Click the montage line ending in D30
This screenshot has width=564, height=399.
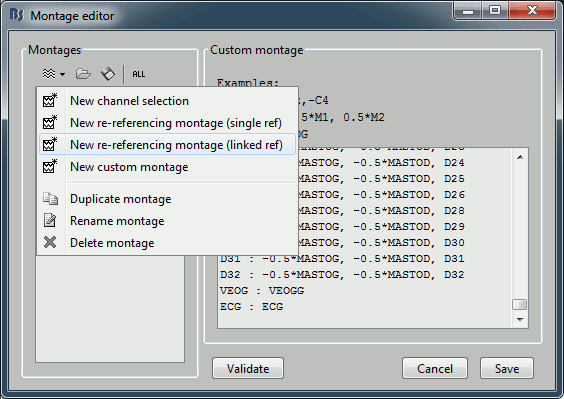381,242
